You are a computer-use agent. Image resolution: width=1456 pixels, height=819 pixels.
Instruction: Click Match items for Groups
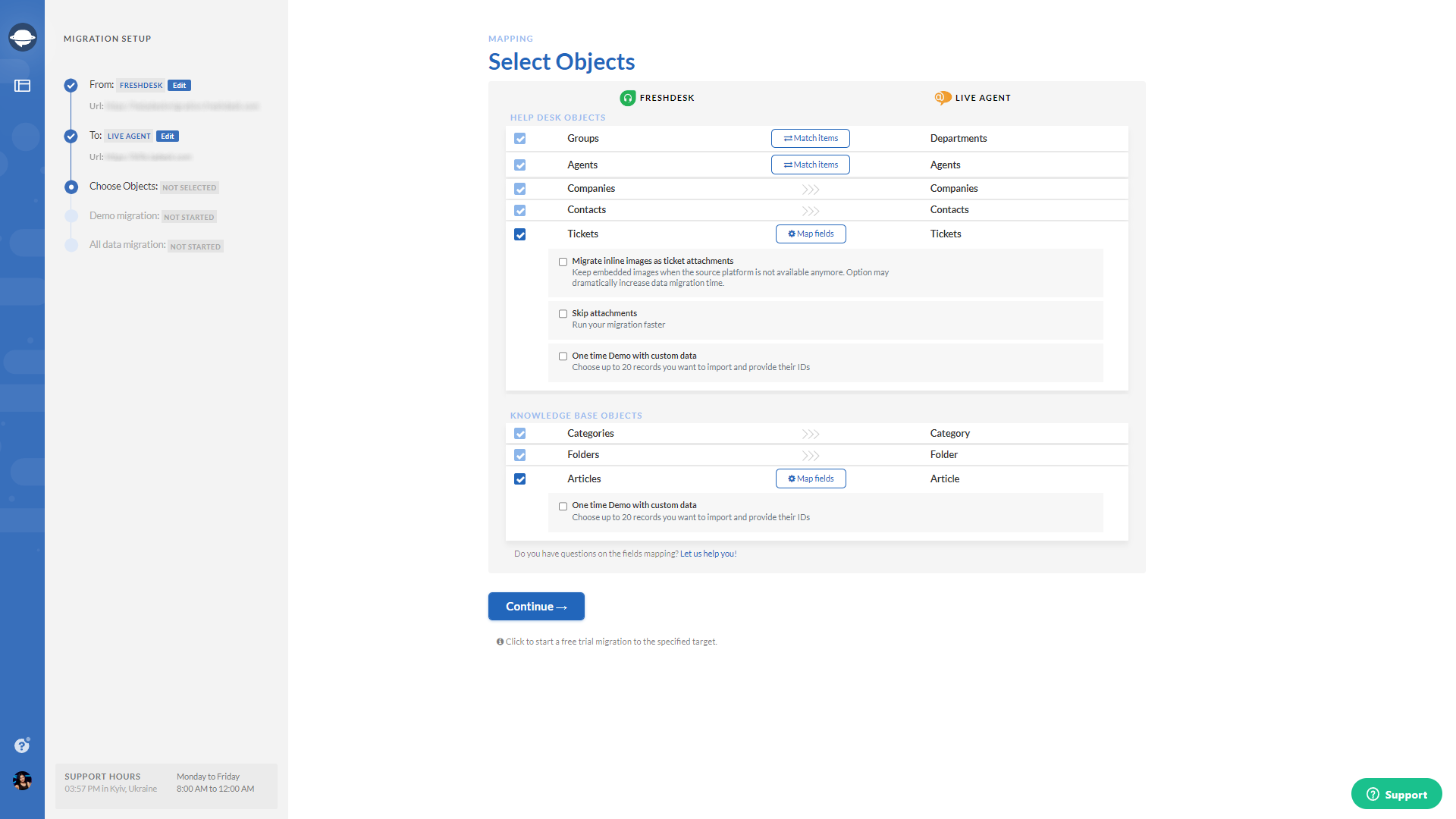pyautogui.click(x=810, y=138)
